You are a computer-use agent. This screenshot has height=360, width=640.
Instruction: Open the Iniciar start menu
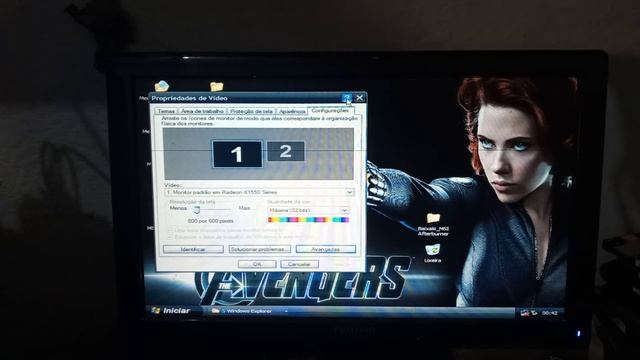coord(171,311)
